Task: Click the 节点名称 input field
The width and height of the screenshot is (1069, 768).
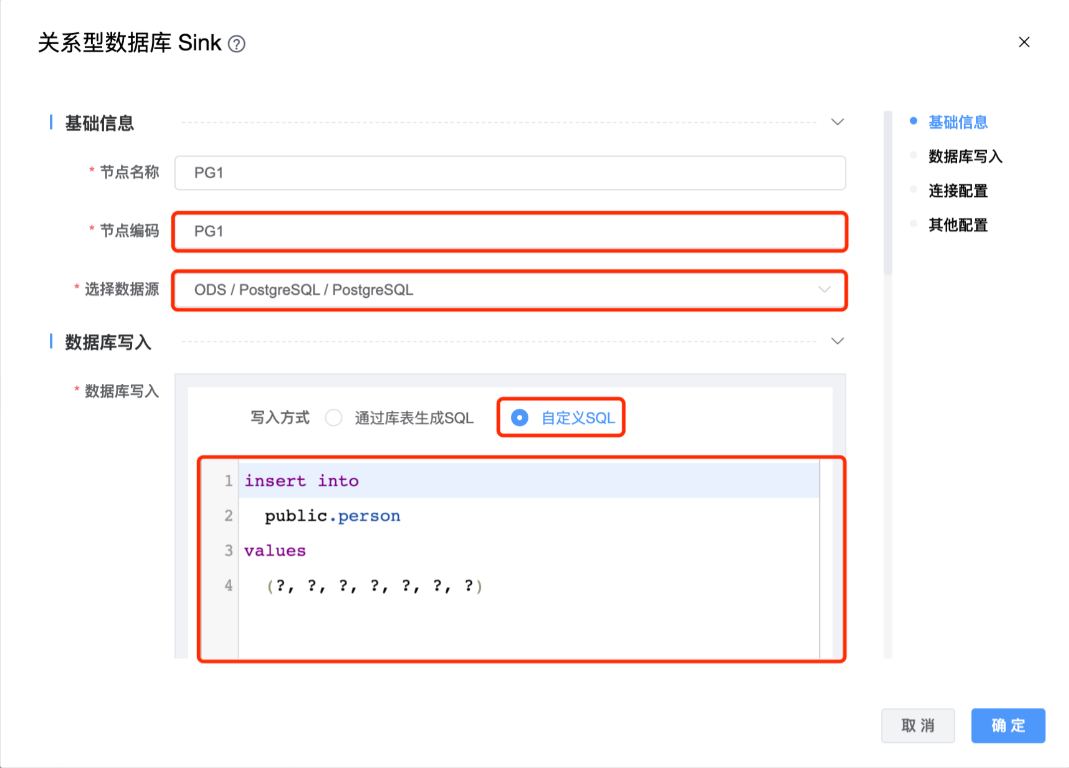Action: (x=509, y=173)
